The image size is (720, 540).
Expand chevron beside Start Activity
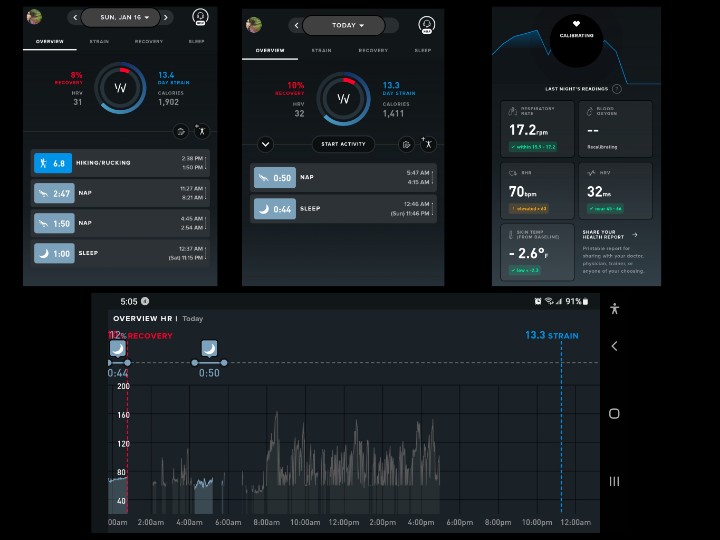point(265,144)
